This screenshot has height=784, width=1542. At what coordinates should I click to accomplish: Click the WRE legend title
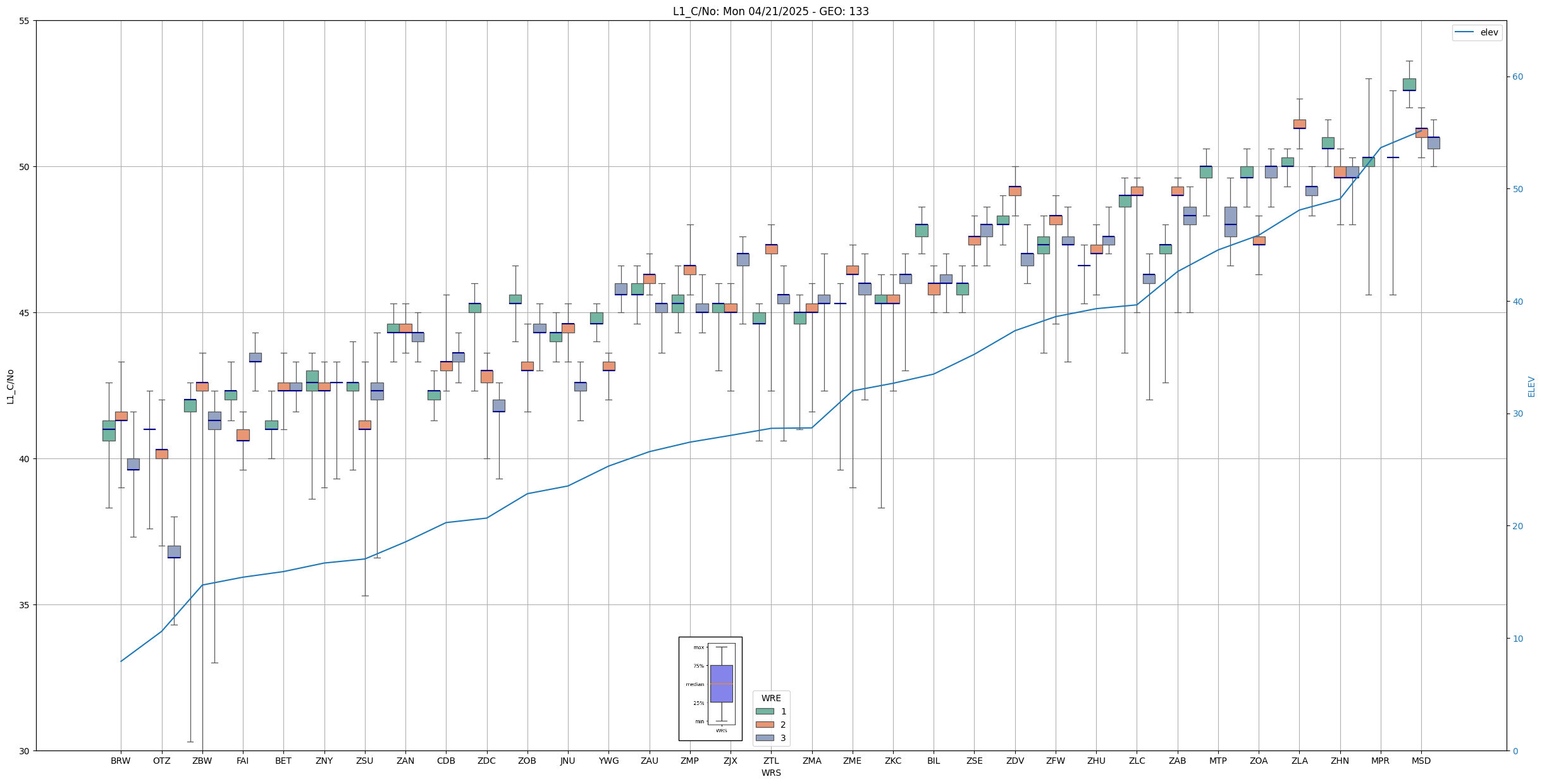tap(771, 698)
